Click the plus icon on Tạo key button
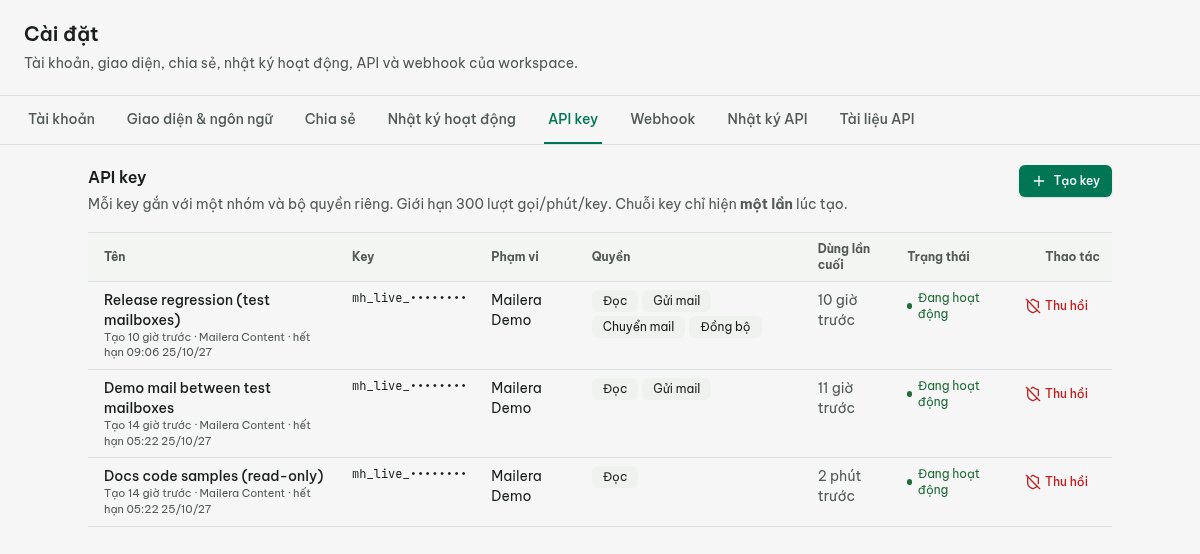The width and height of the screenshot is (1200, 554). click(1039, 181)
